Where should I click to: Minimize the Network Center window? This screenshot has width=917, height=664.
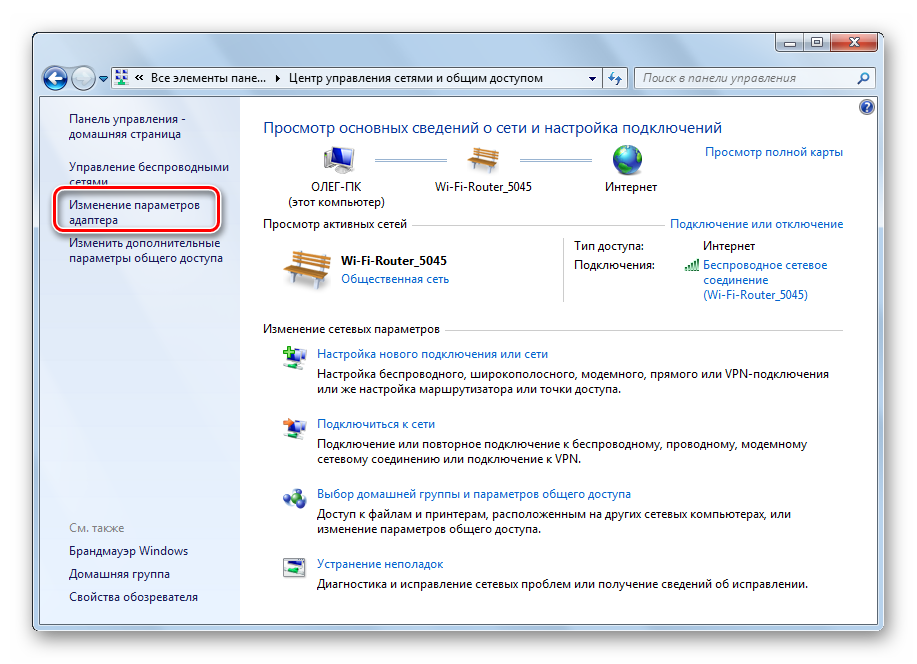(x=790, y=42)
